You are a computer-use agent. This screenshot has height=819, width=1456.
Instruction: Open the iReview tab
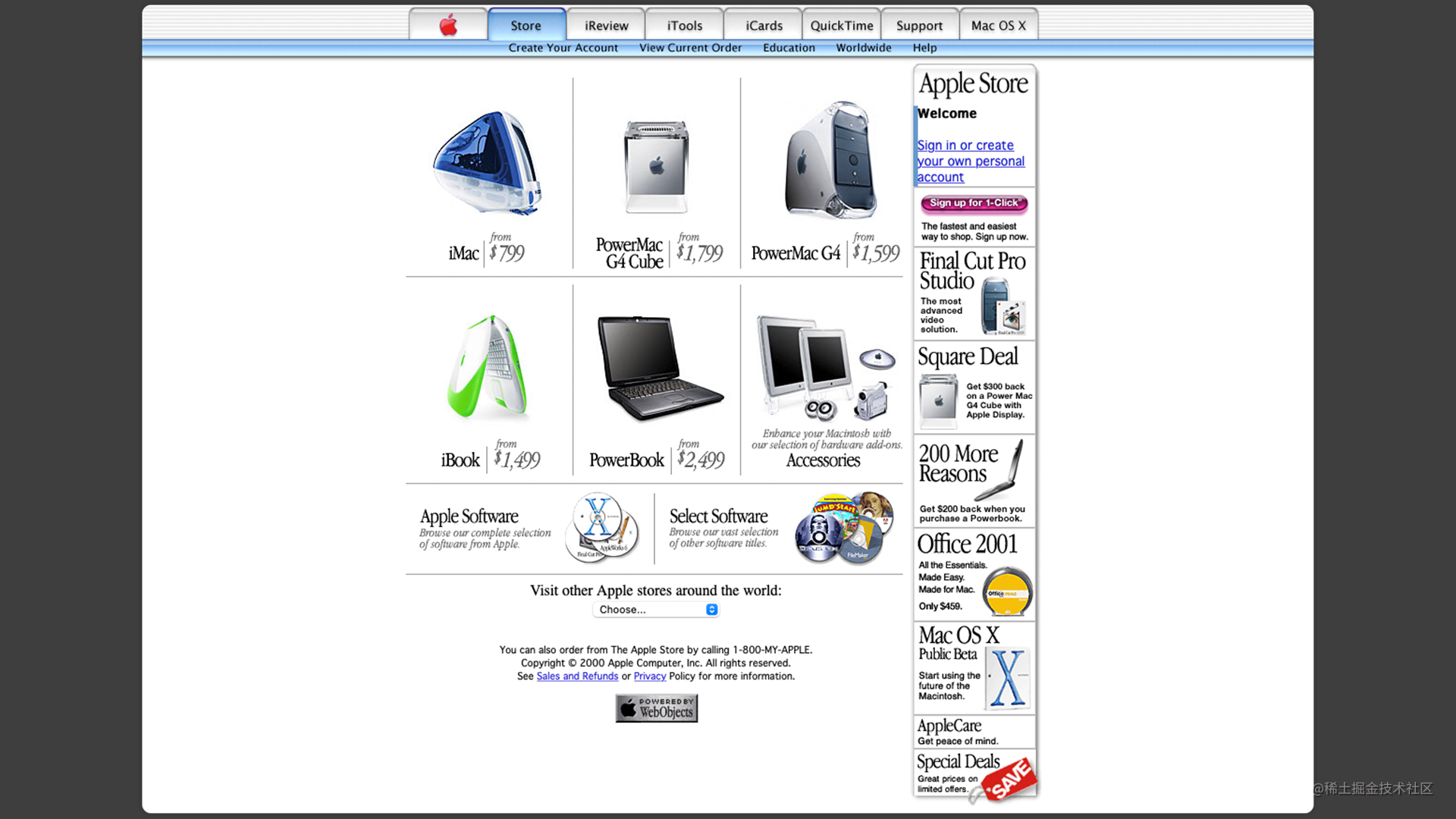click(x=606, y=24)
